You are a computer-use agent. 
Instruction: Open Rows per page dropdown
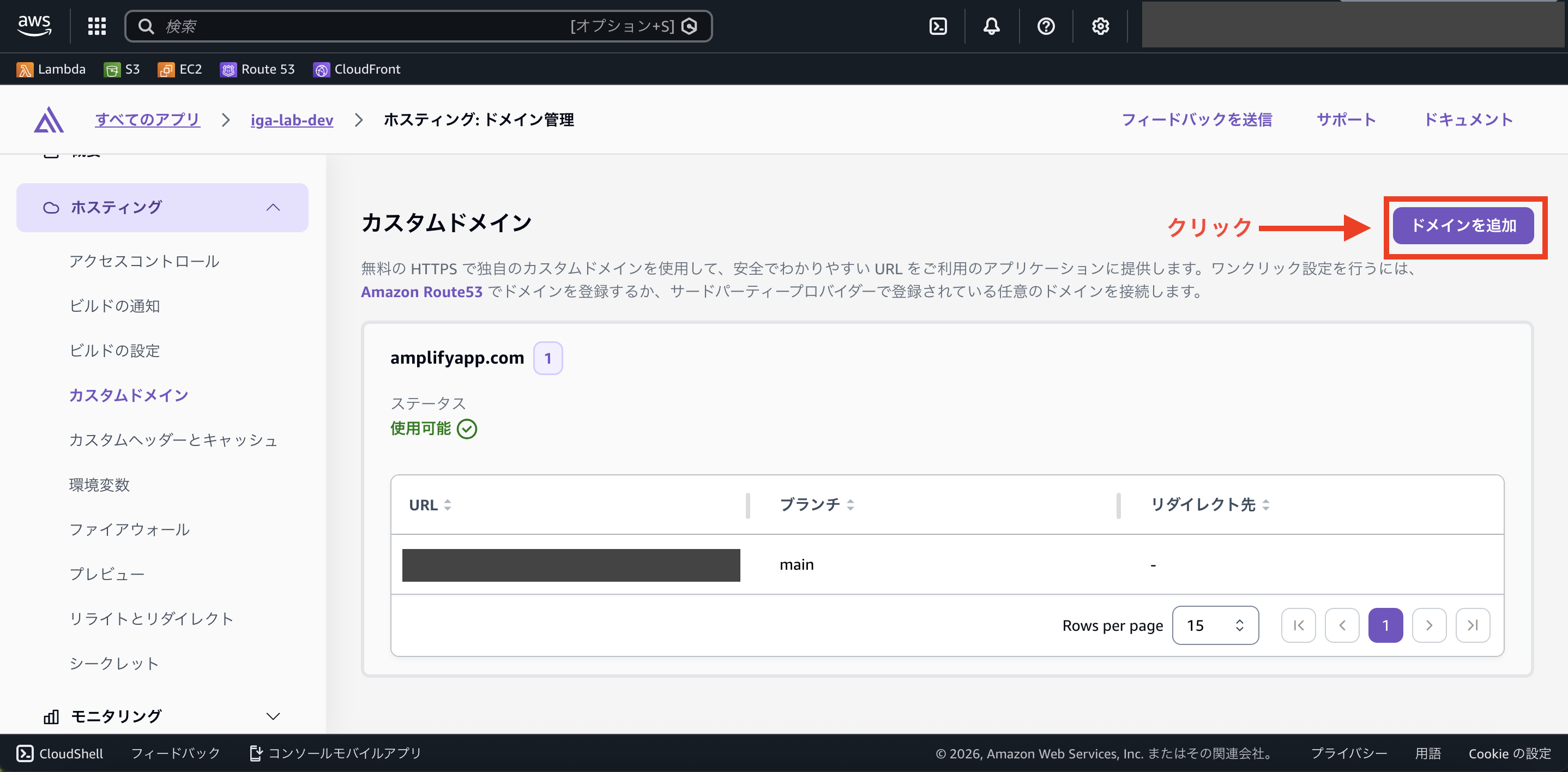click(1215, 625)
